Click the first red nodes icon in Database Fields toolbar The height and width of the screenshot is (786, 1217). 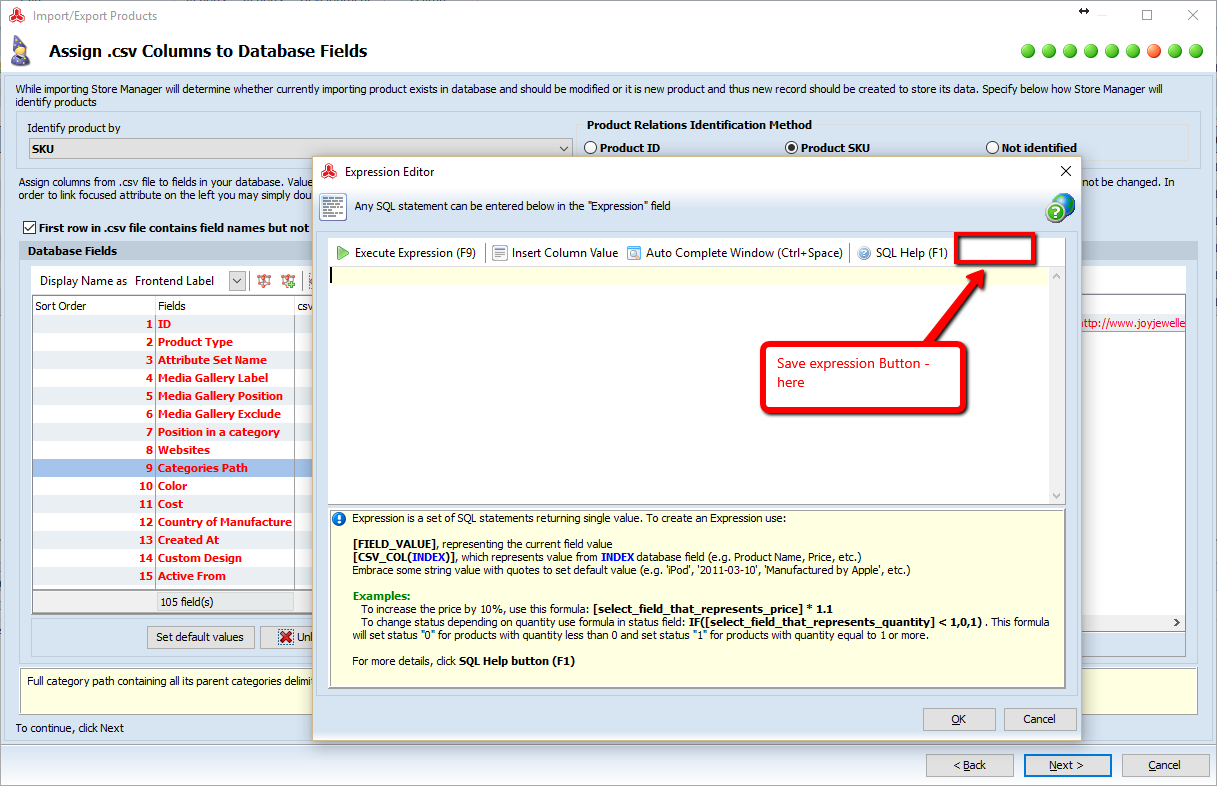tap(264, 282)
